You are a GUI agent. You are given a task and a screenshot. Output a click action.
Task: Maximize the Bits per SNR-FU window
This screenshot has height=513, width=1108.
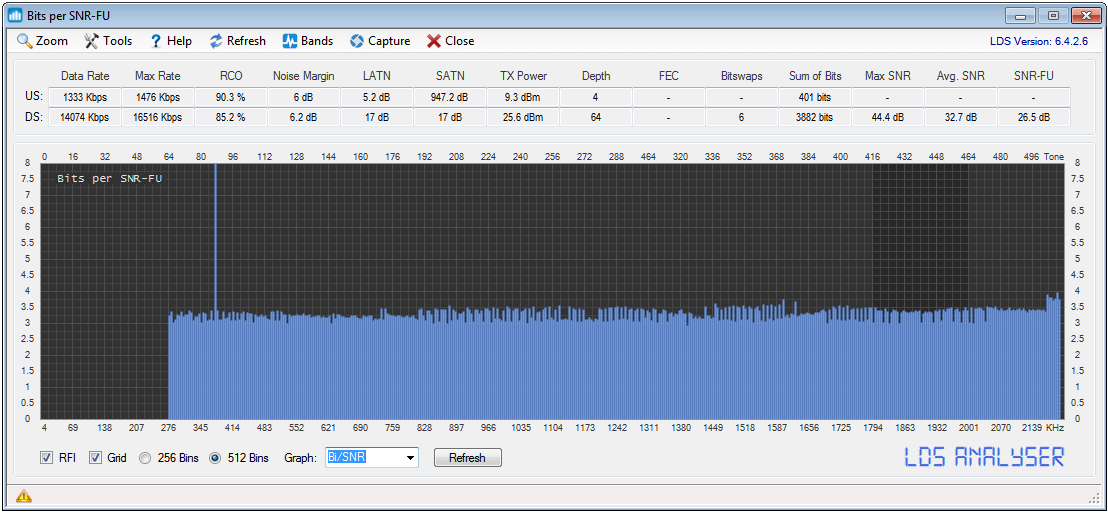pyautogui.click(x=1052, y=15)
